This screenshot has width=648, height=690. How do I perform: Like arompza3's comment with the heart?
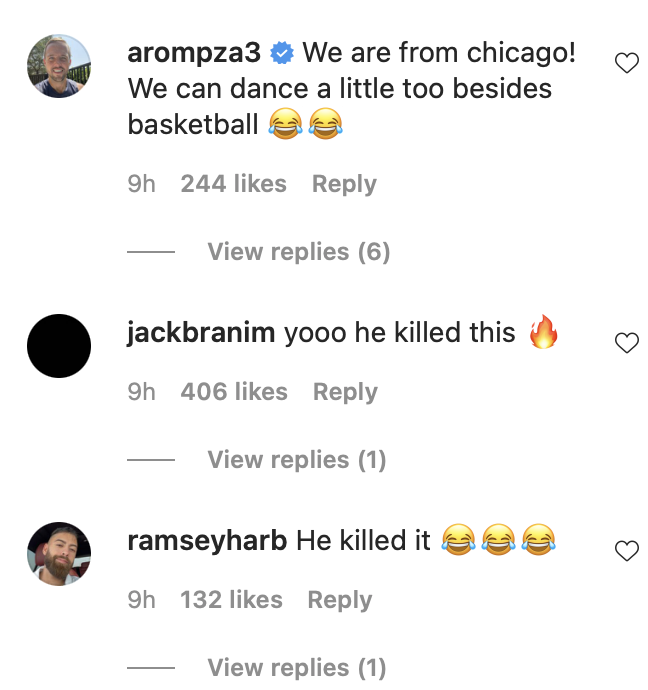626,63
